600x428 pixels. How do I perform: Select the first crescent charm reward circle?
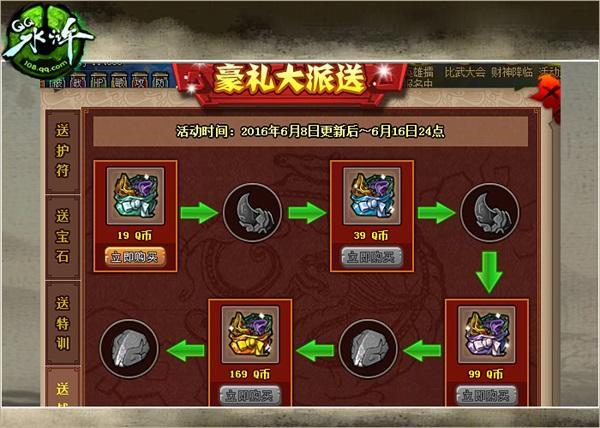(253, 213)
